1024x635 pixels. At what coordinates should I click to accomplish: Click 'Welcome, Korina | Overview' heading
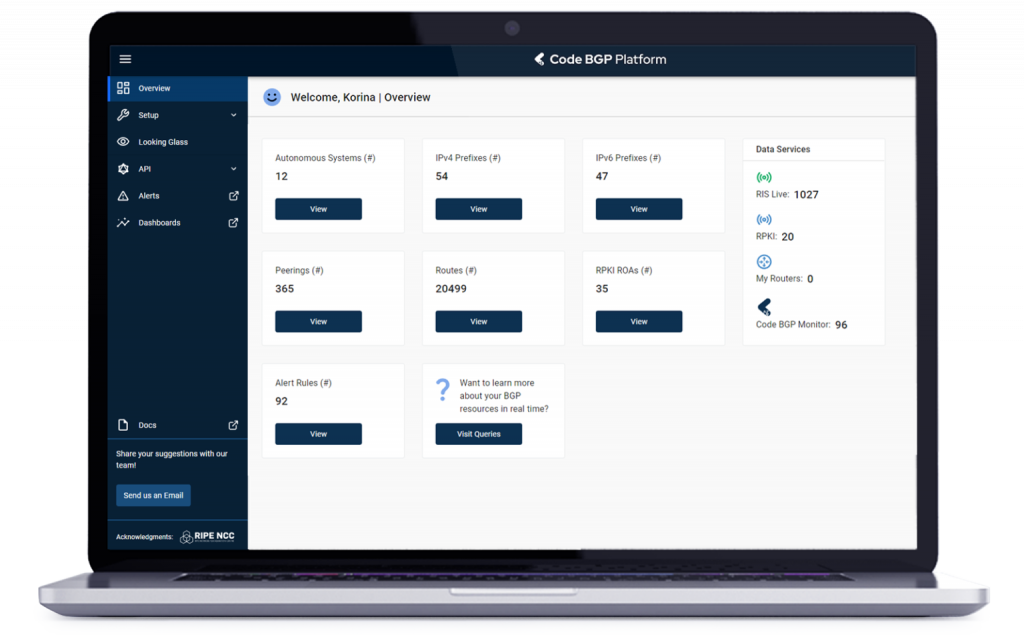point(360,97)
